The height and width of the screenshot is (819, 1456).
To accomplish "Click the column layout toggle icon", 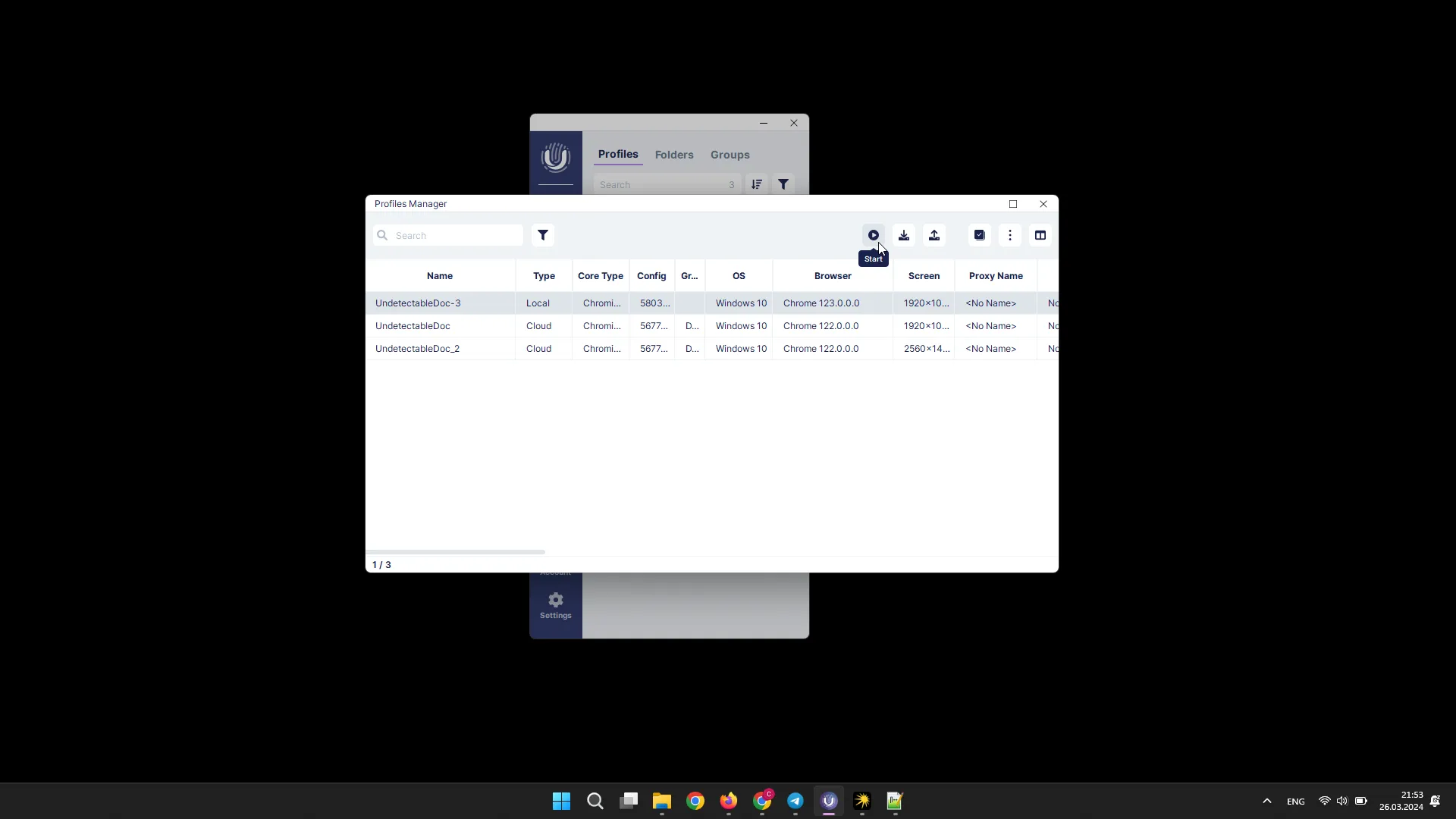I will coord(1040,235).
